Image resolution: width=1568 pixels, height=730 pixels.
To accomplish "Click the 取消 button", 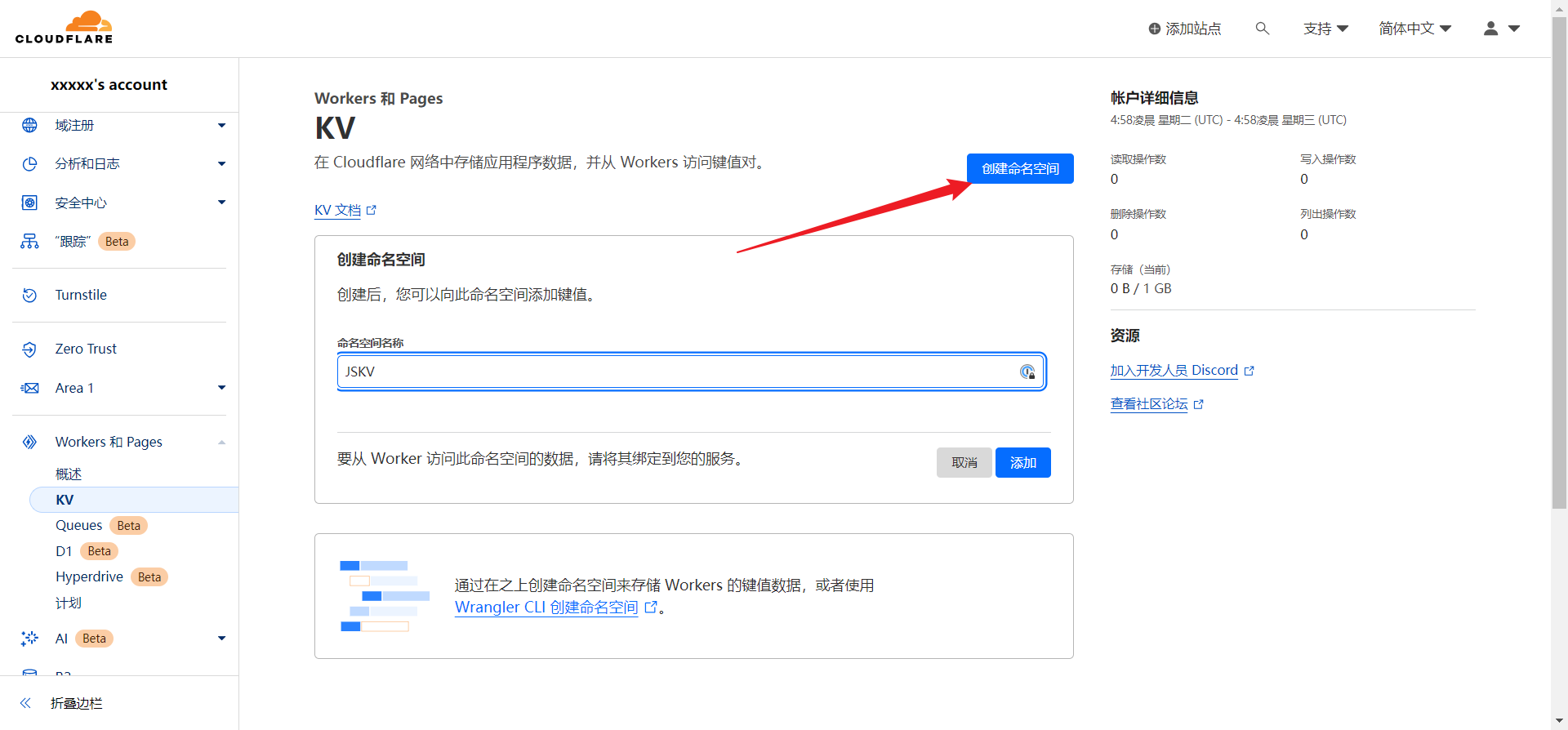I will [964, 463].
